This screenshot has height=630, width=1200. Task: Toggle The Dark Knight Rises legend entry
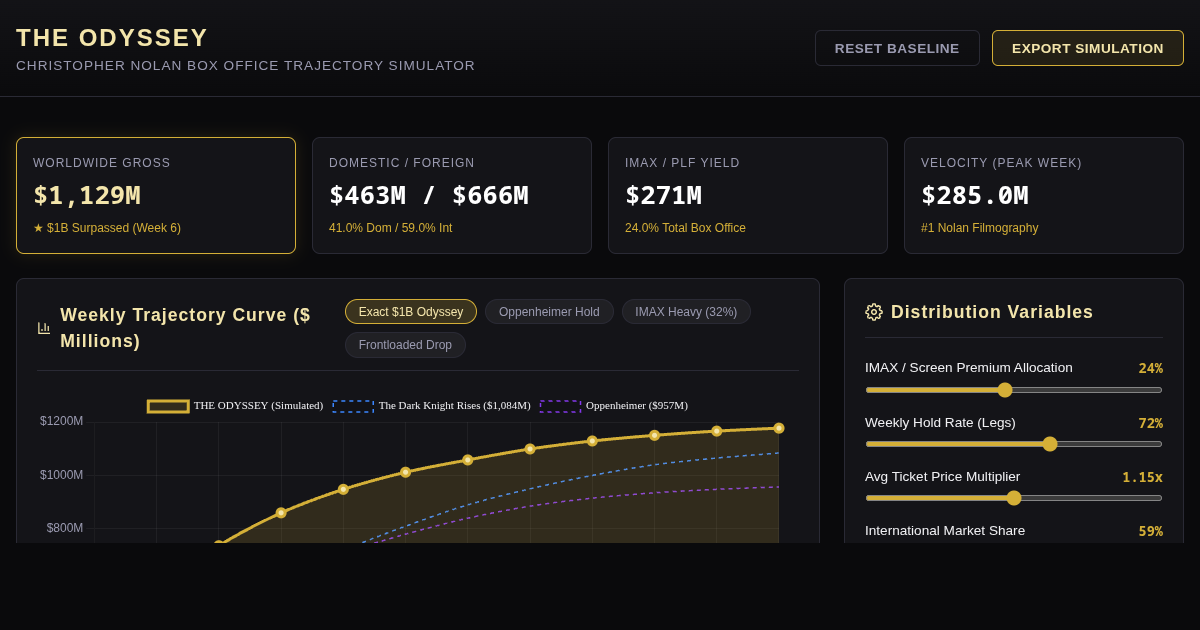coord(432,406)
